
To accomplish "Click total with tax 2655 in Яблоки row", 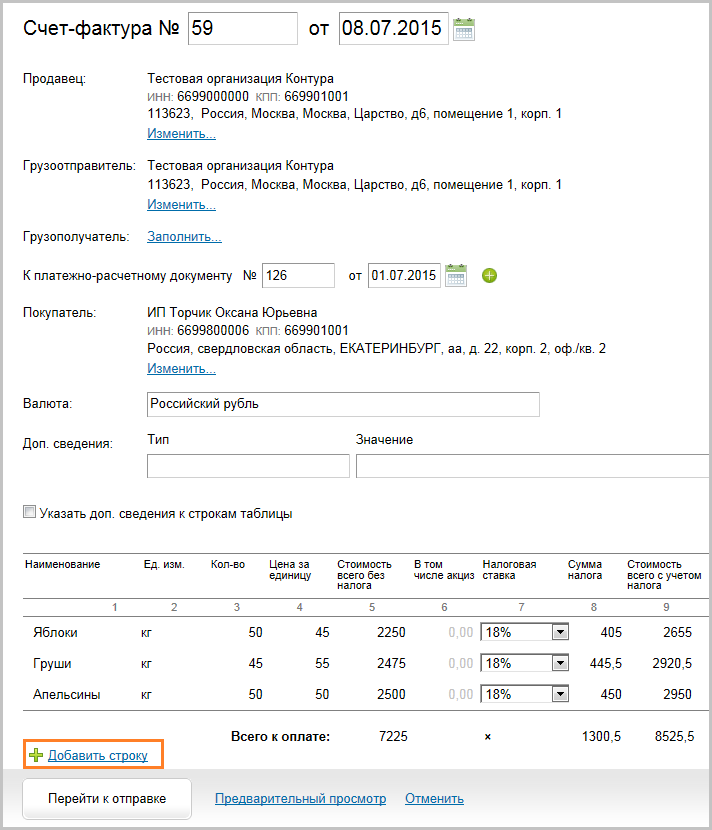I will tap(677, 632).
